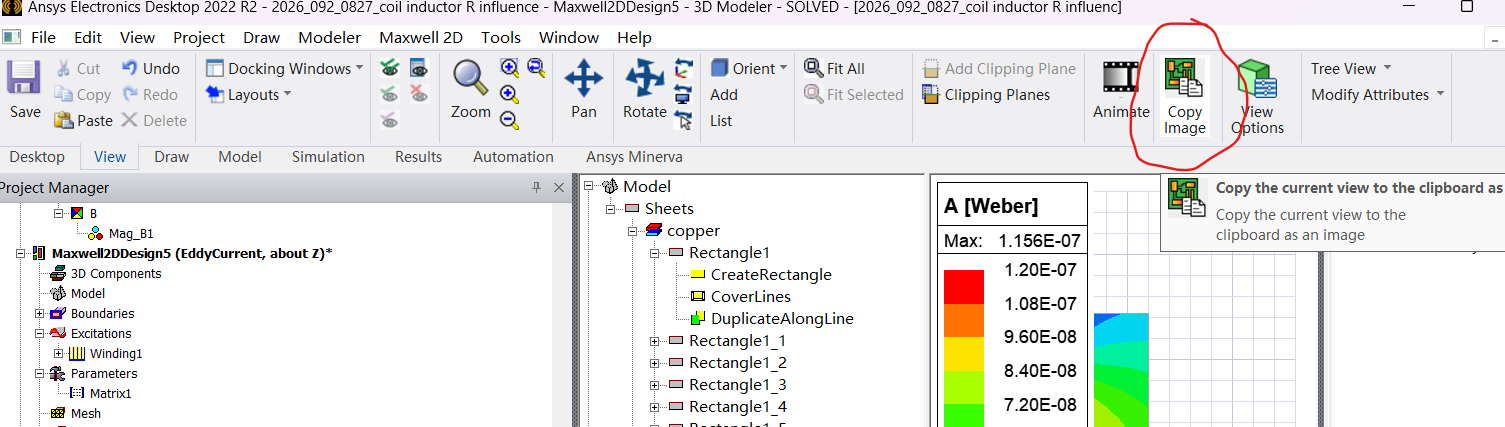Click the plain zoom-in plus magnifier

(509, 95)
